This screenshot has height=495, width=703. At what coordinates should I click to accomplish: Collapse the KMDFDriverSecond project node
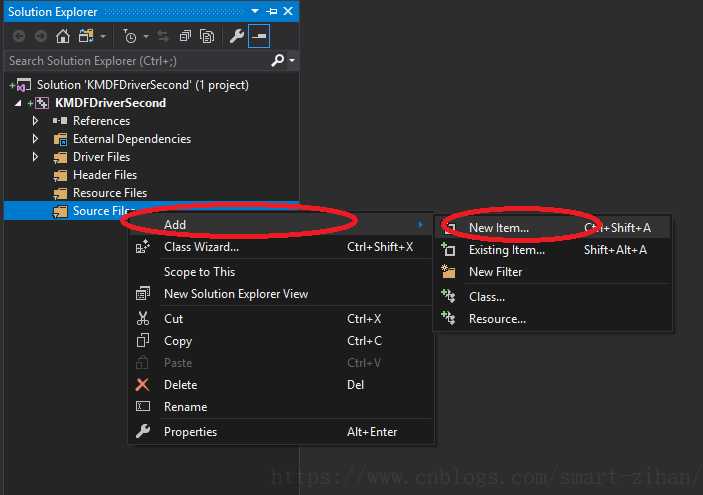pyautogui.click(x=18, y=103)
